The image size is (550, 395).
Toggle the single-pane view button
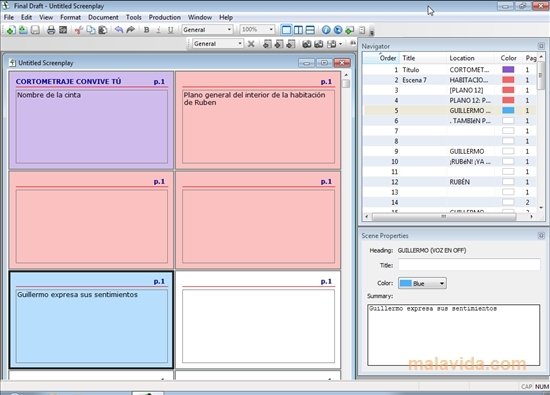287,30
